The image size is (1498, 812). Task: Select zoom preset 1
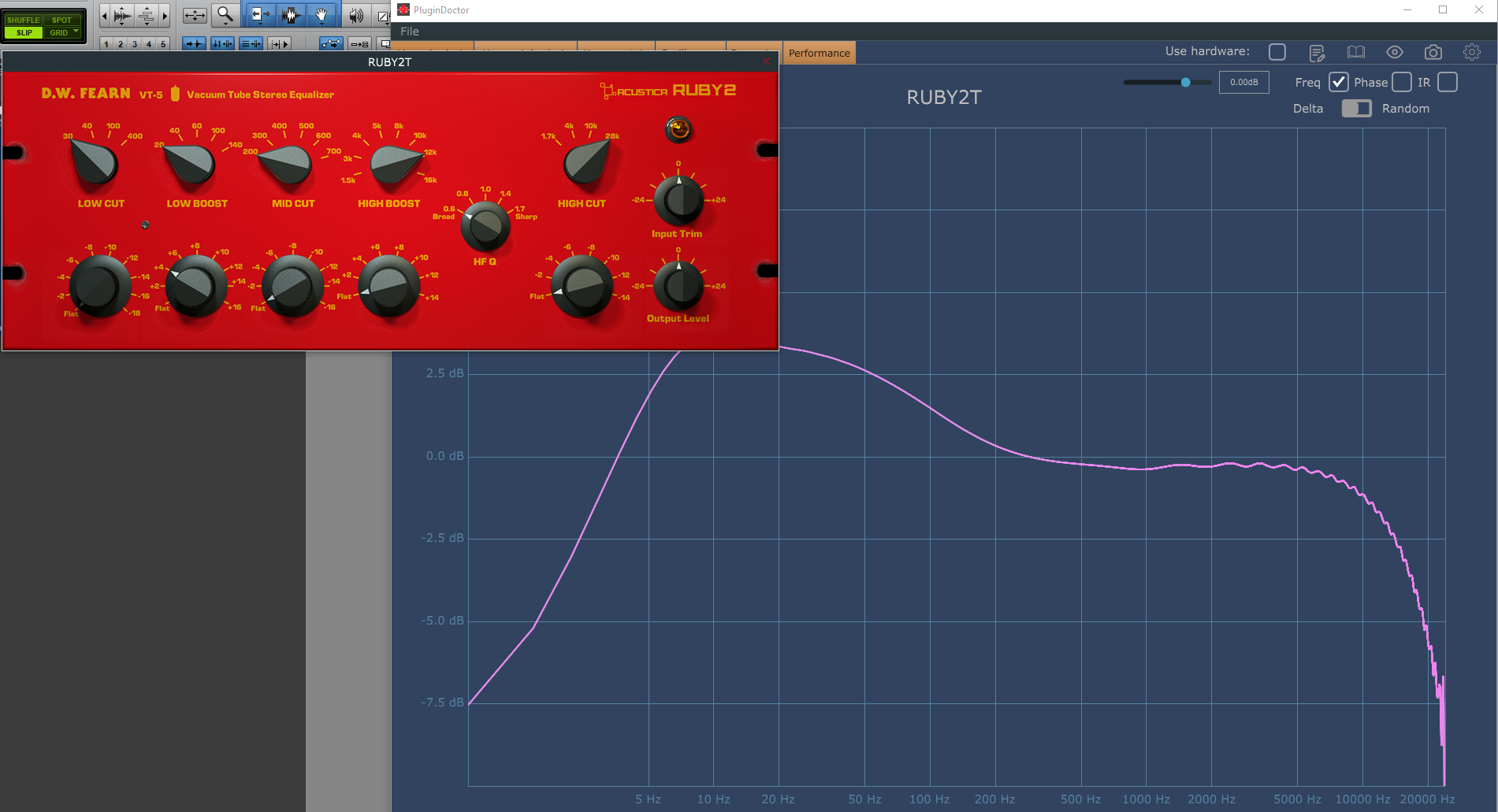[106, 44]
